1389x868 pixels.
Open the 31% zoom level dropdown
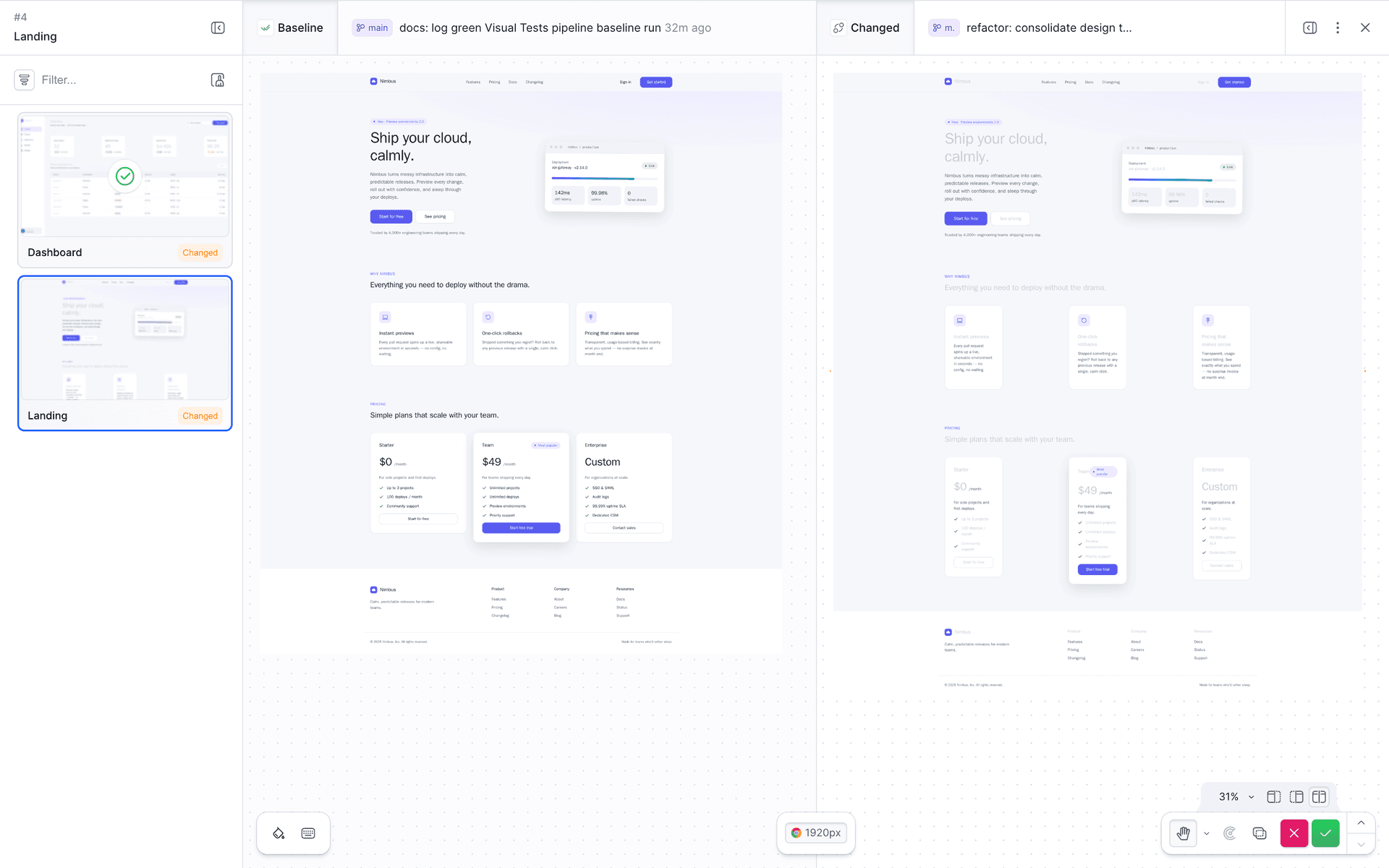coord(1236,796)
